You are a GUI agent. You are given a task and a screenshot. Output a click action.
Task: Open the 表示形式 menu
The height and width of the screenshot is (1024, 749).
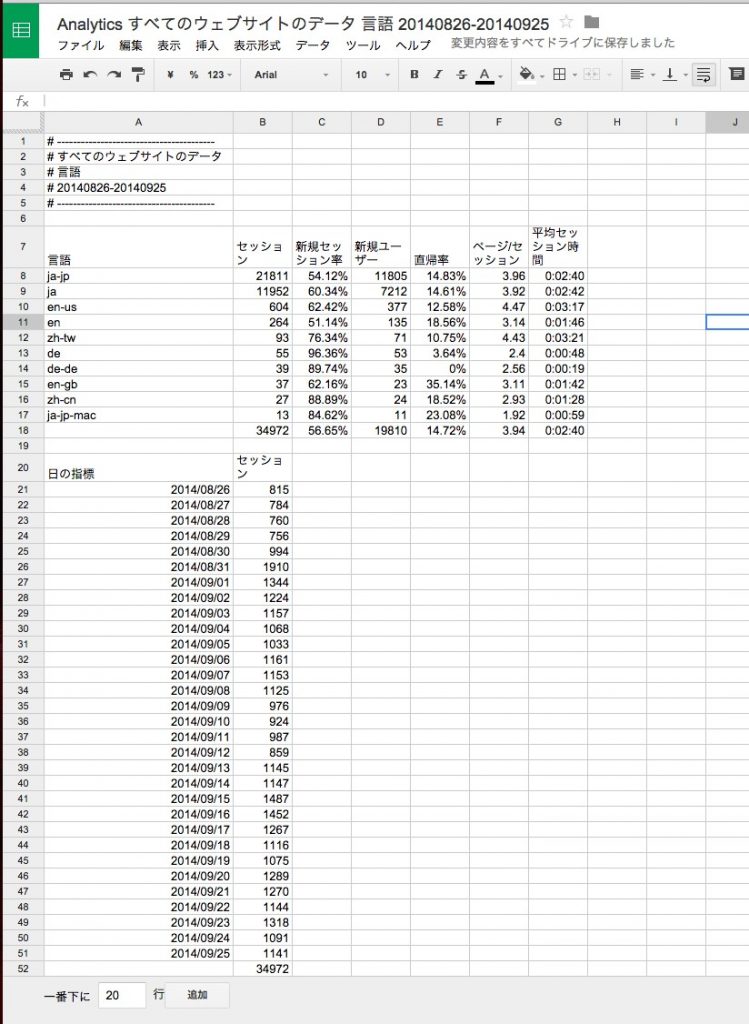click(x=257, y=45)
